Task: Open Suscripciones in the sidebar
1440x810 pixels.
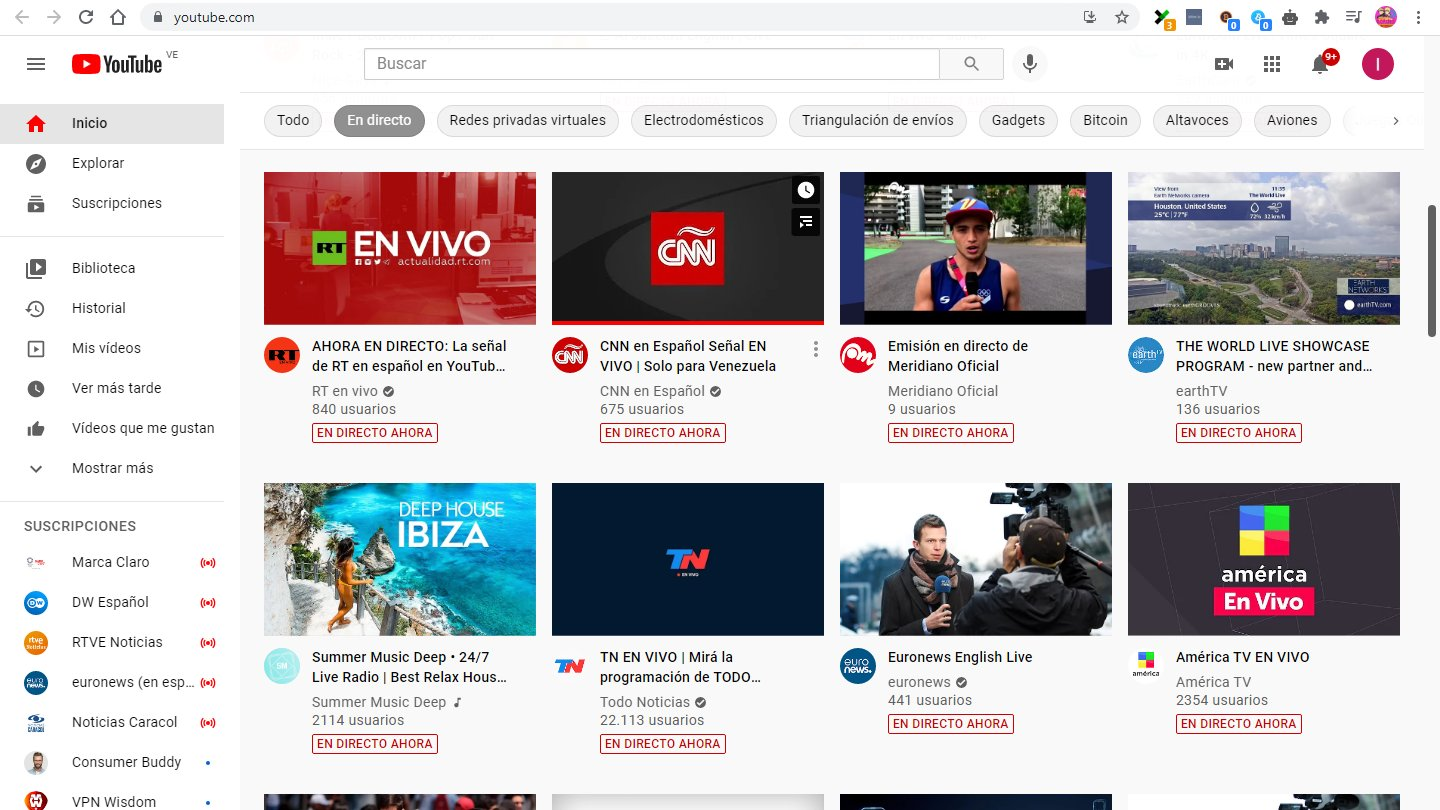Action: tap(112, 203)
